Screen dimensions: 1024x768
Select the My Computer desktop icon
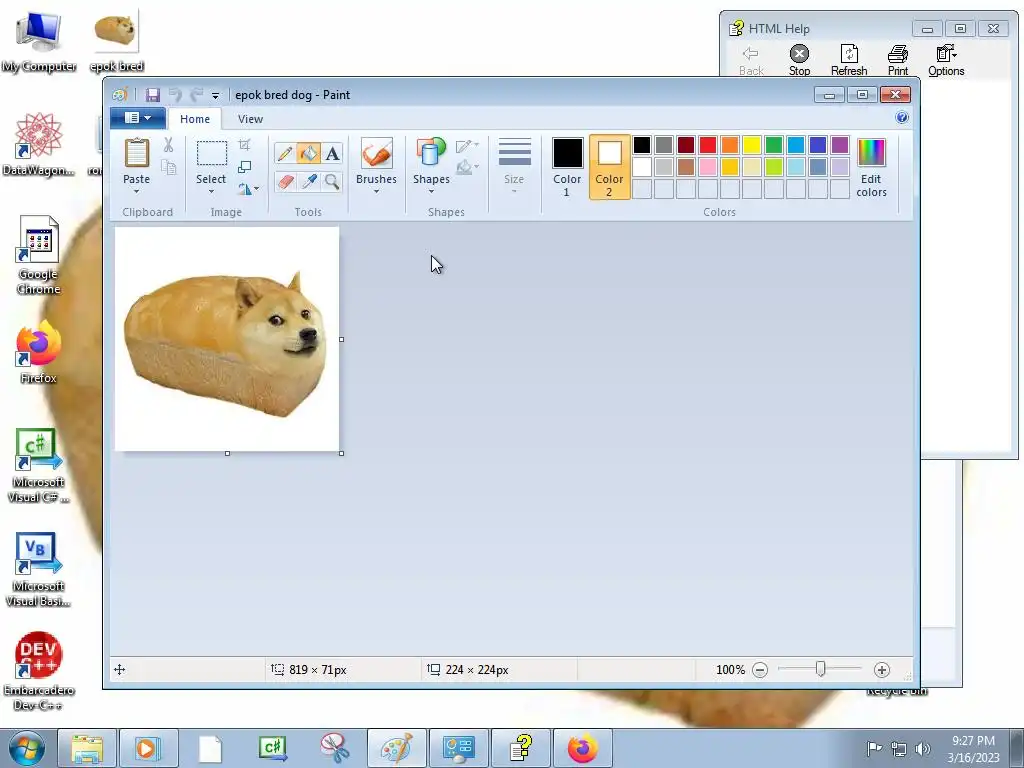click(x=39, y=41)
